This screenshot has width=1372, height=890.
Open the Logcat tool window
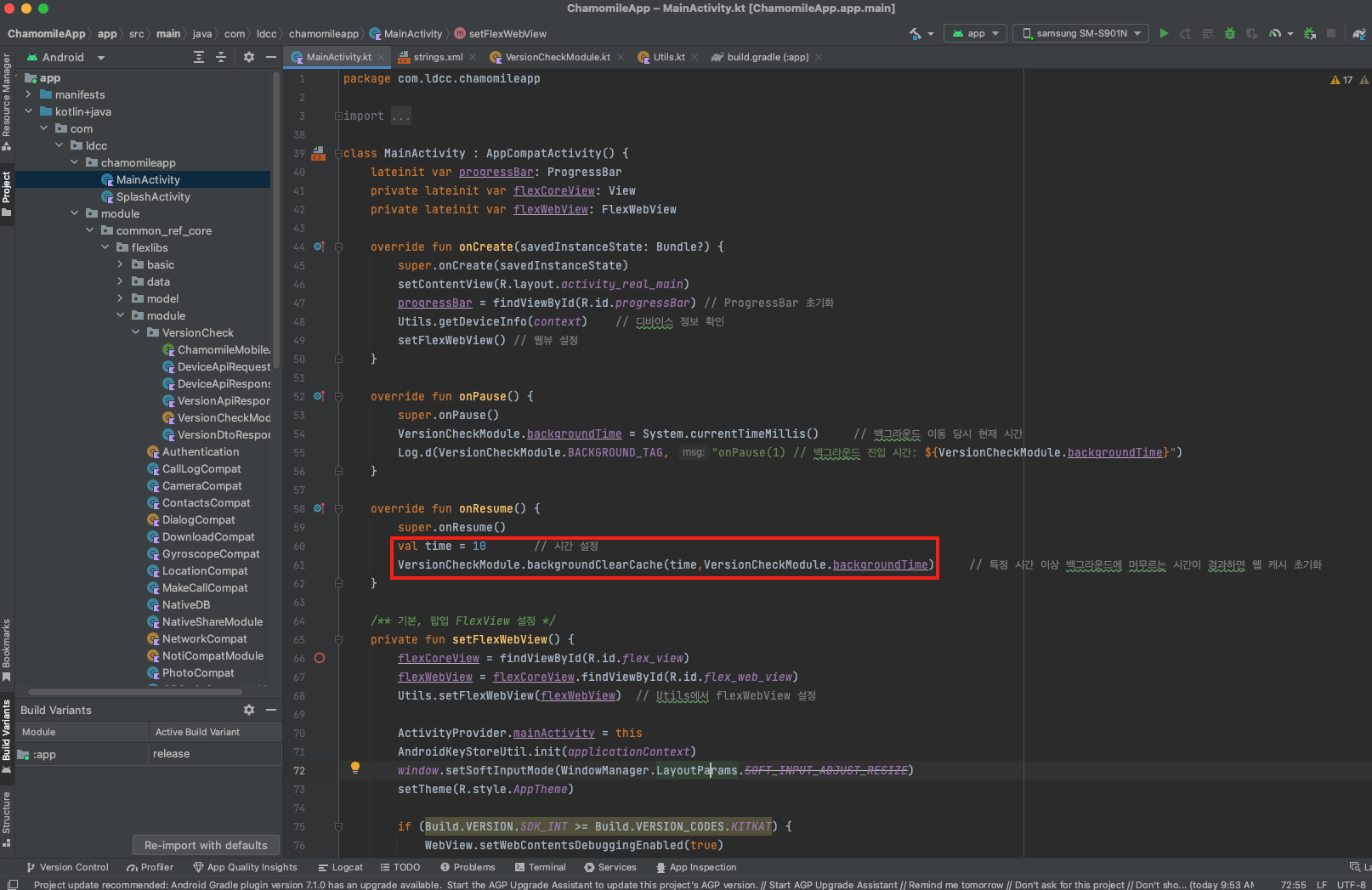click(x=340, y=867)
